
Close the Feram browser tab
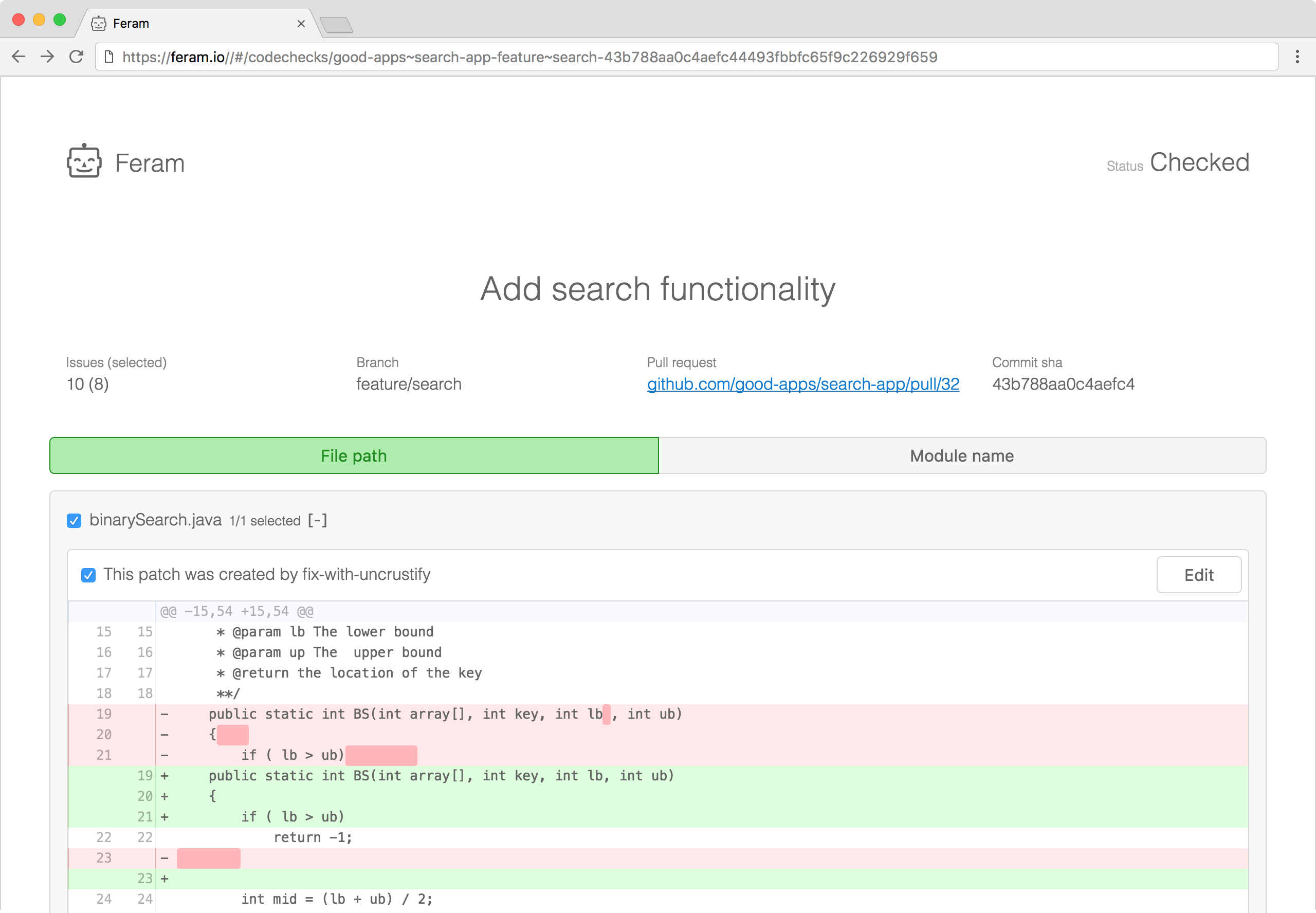coord(301,24)
